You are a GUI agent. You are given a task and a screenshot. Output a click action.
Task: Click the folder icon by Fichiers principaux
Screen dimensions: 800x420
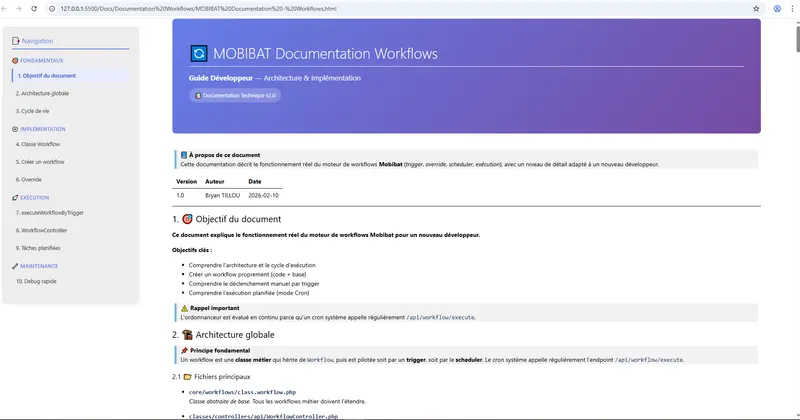click(x=187, y=377)
